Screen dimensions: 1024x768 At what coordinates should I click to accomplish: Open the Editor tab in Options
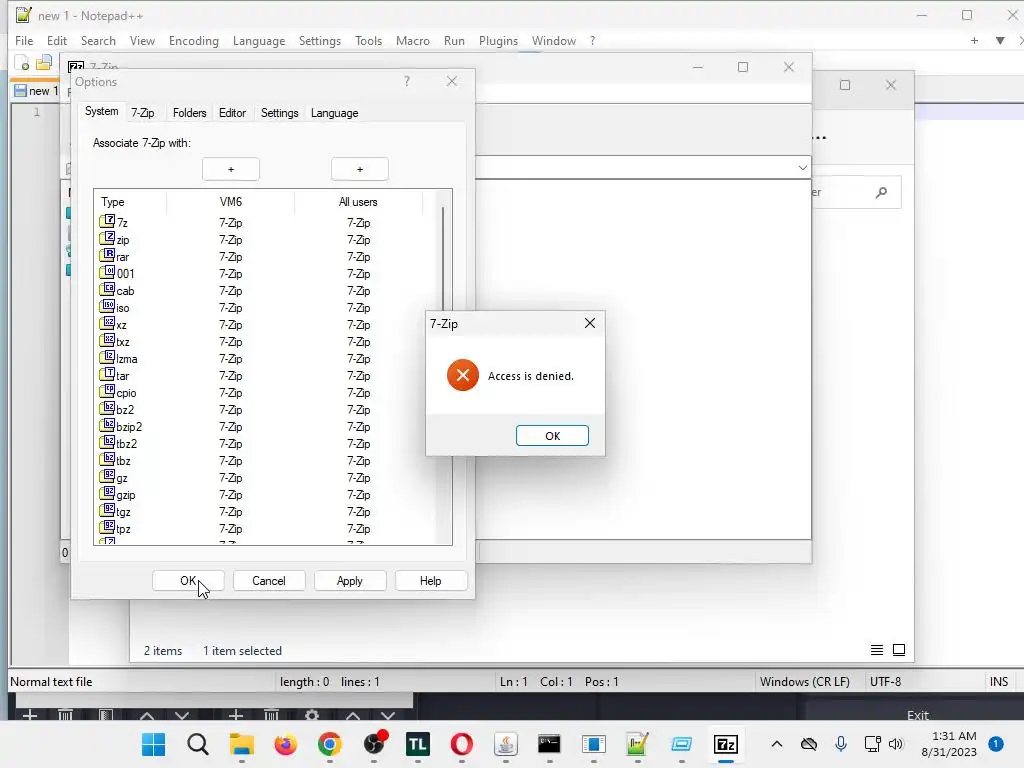(x=232, y=113)
